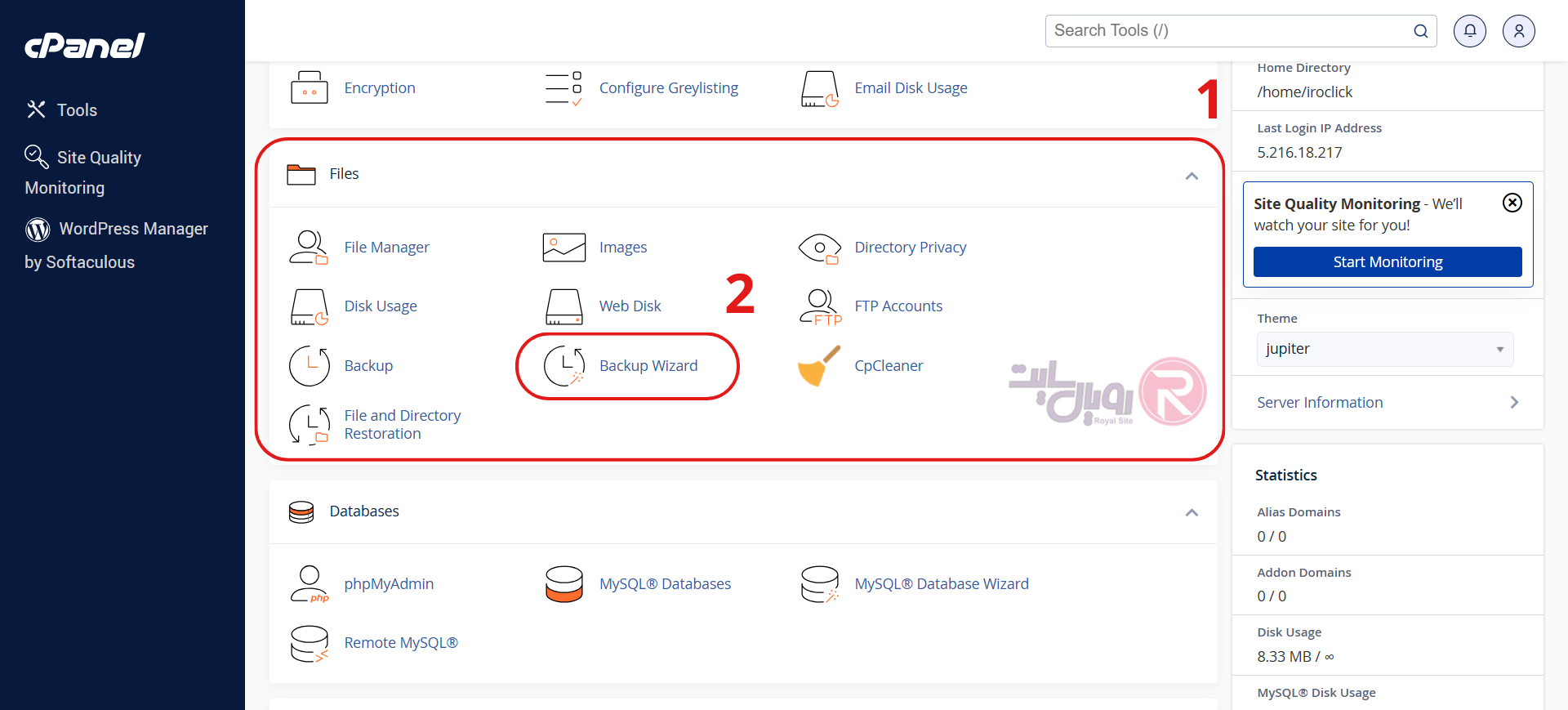1568x710 pixels.
Task: Open the phpMyAdmin icon
Action: coord(309,584)
